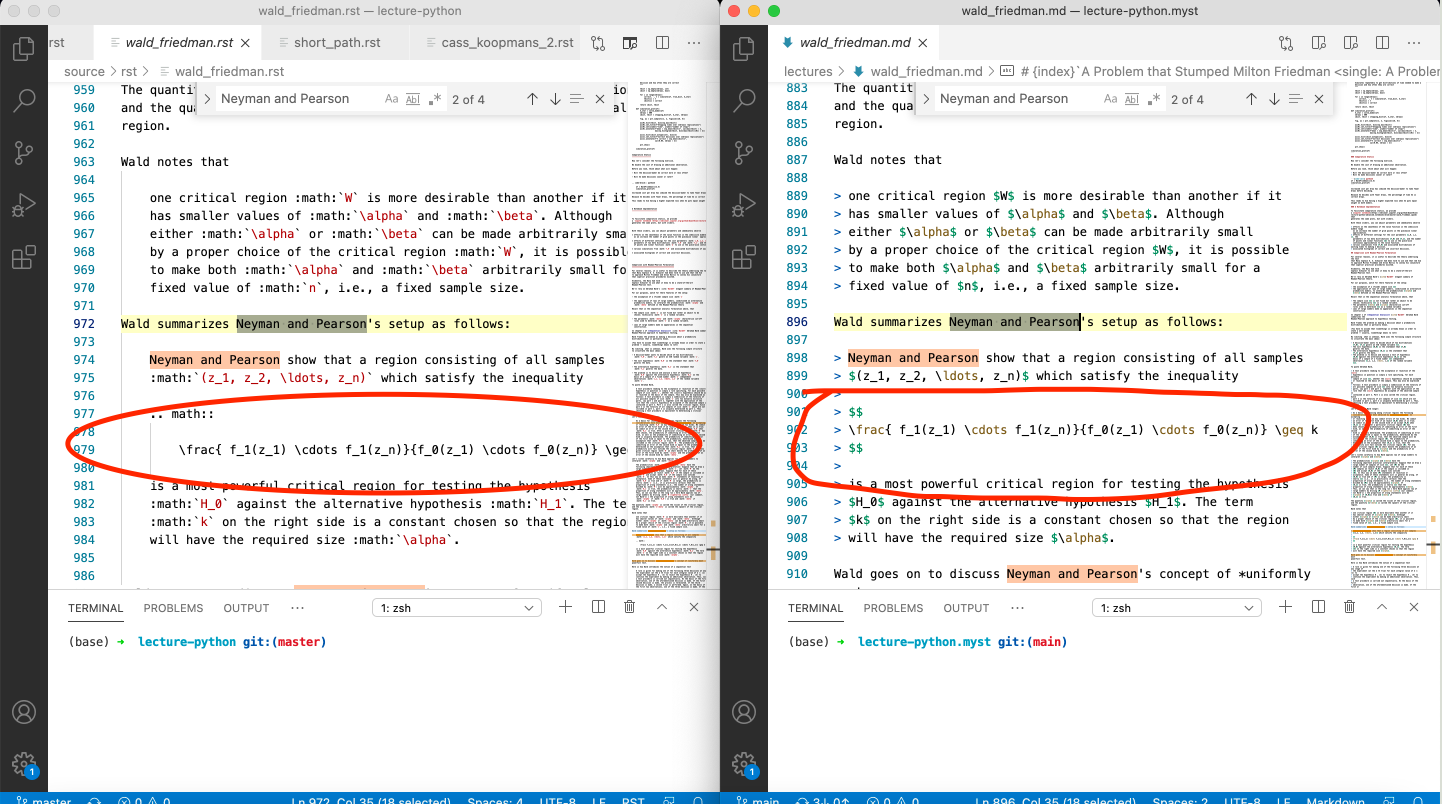Show more panel tabs in the left terminal panel

coord(297,608)
